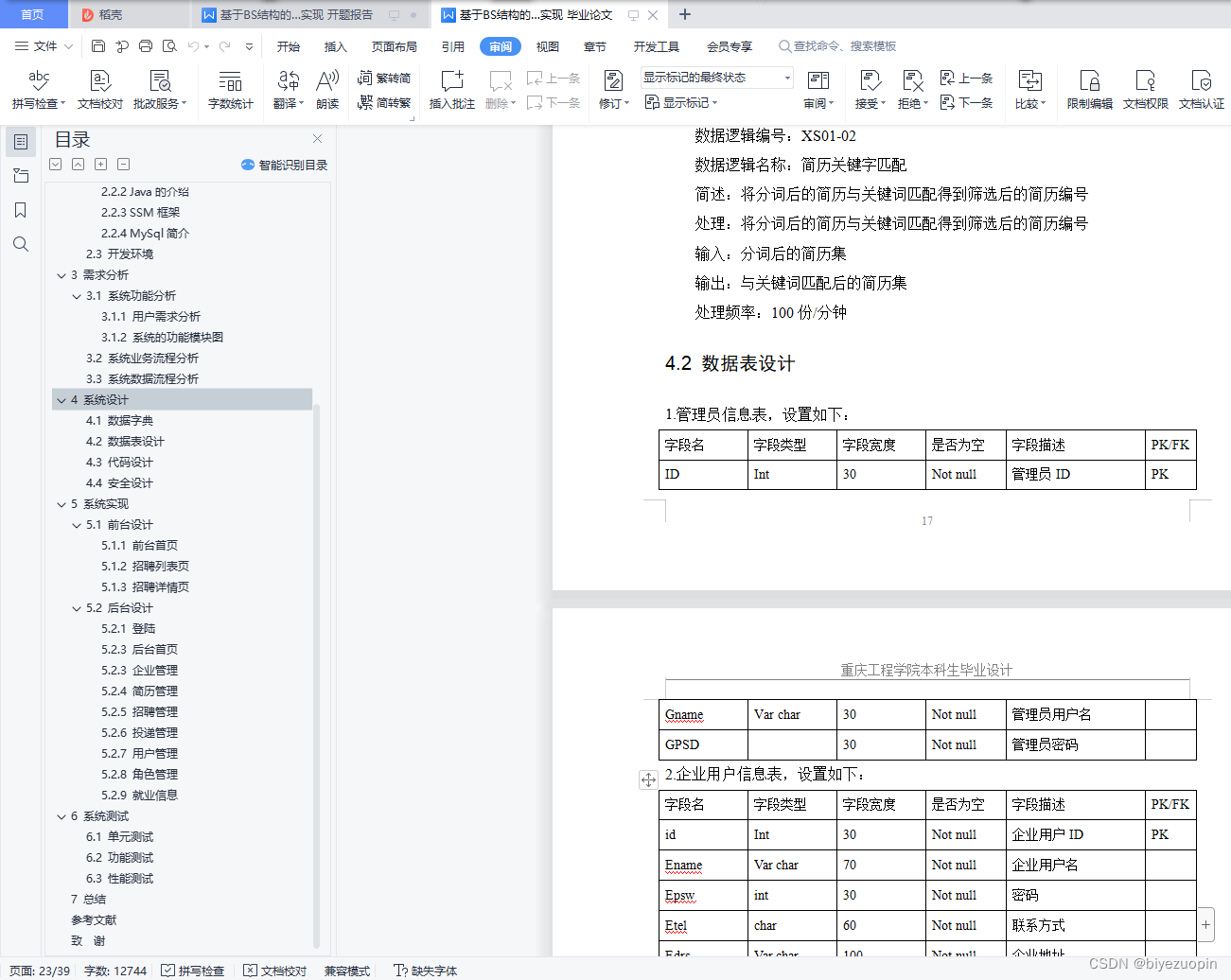Switch to the 页面布局 ribbon tab
Viewport: 1231px width, 980px height.
click(394, 46)
